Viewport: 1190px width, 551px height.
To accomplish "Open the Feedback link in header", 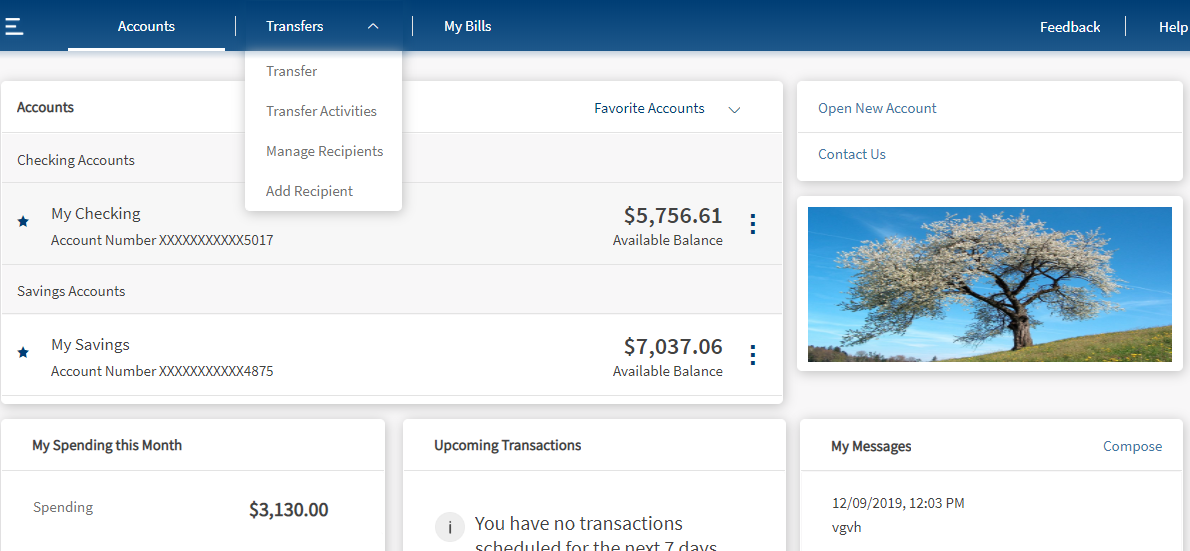I will (1069, 27).
